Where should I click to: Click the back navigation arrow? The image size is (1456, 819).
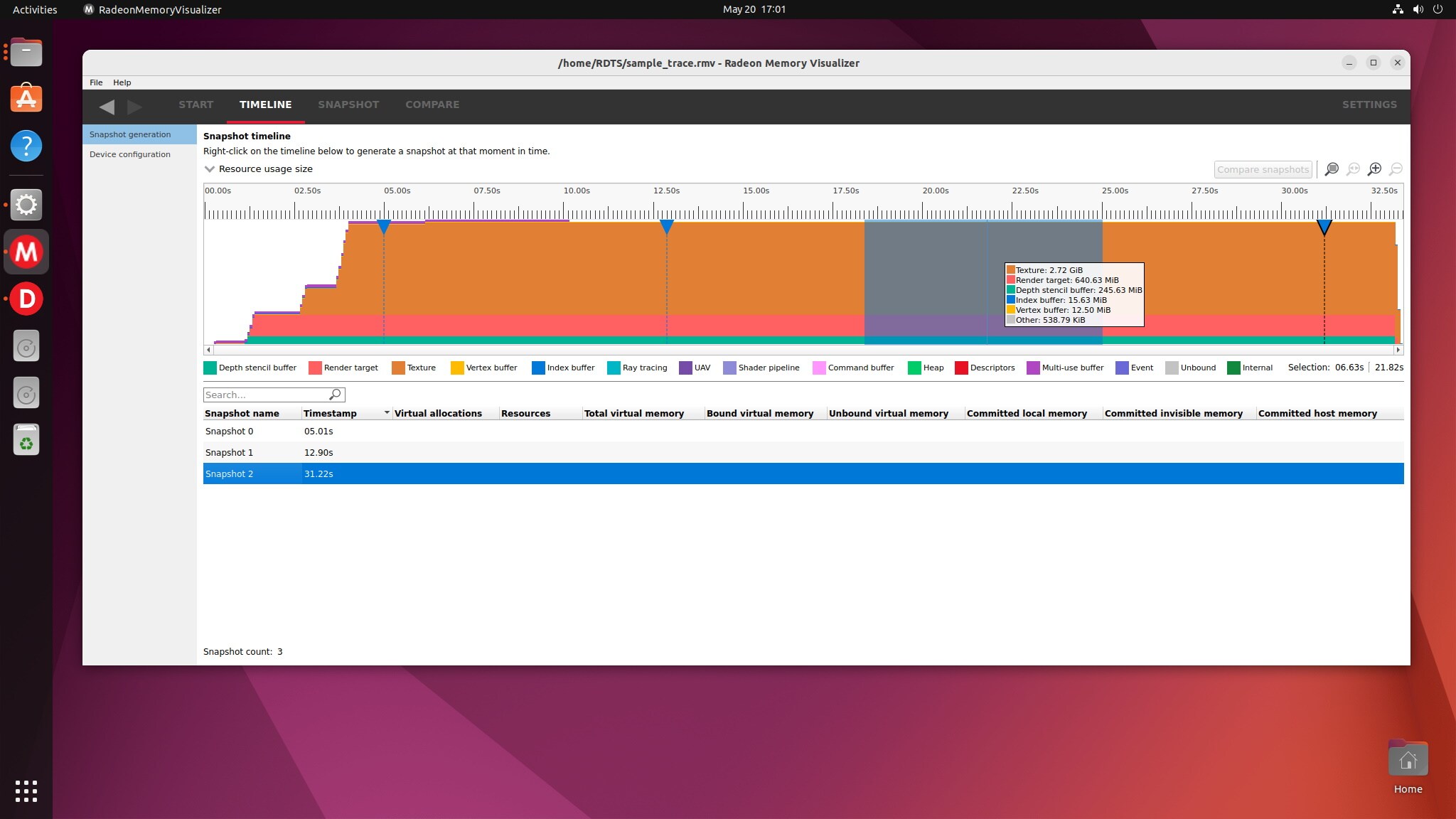tap(107, 107)
